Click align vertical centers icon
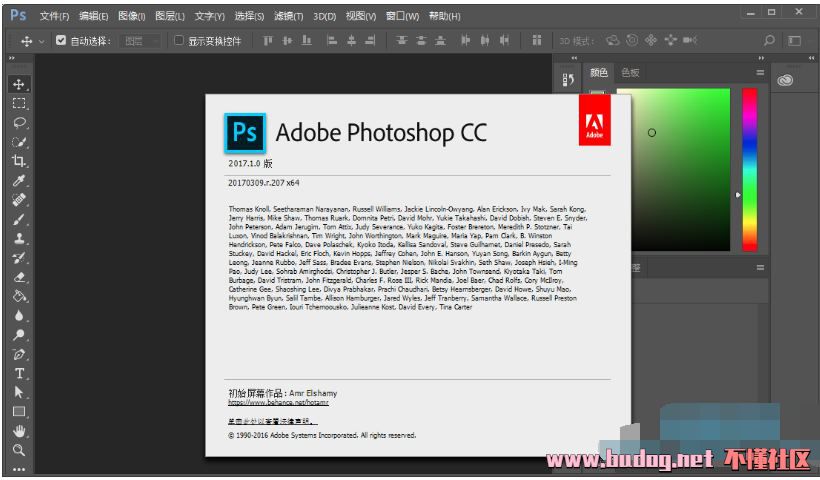Image resolution: width=820 pixels, height=480 pixels. tap(287, 40)
